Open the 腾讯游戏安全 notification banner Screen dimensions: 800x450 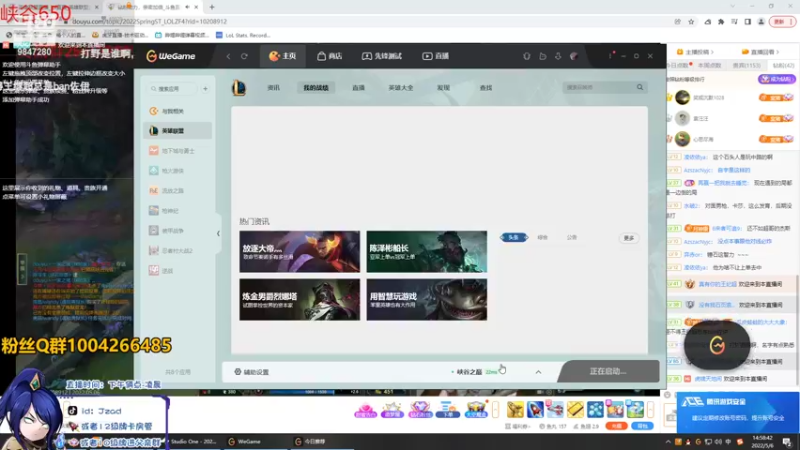(738, 411)
